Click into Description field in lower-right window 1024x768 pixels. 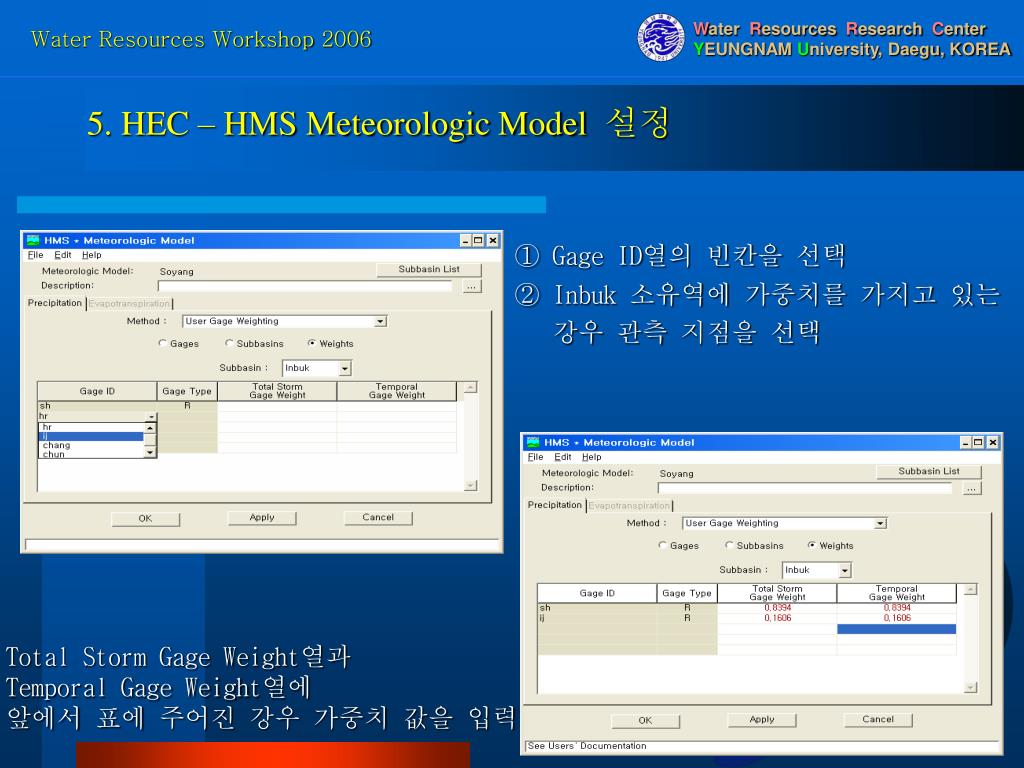pyautogui.click(x=805, y=488)
